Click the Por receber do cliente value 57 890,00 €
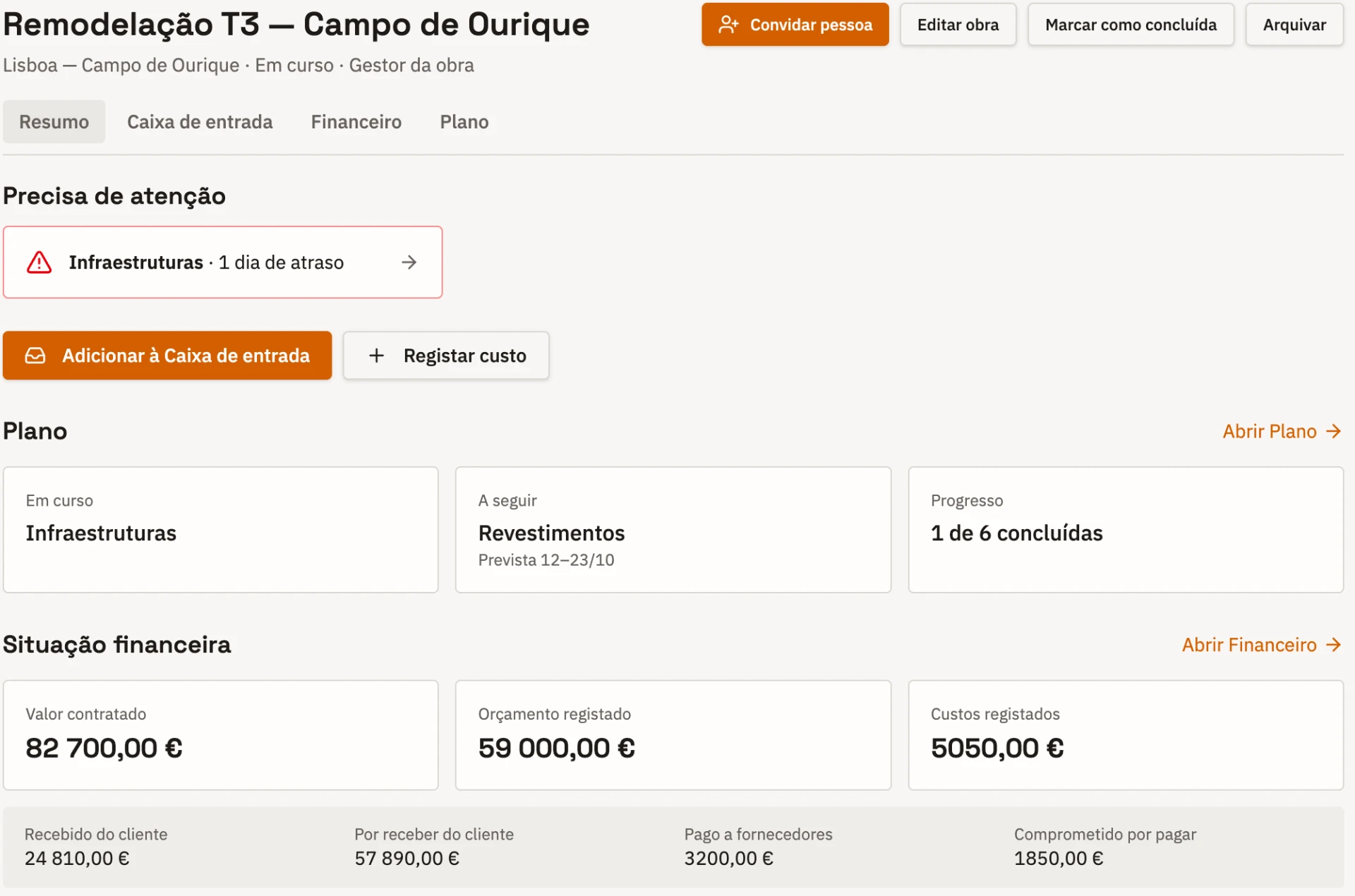1355x896 pixels. (406, 859)
